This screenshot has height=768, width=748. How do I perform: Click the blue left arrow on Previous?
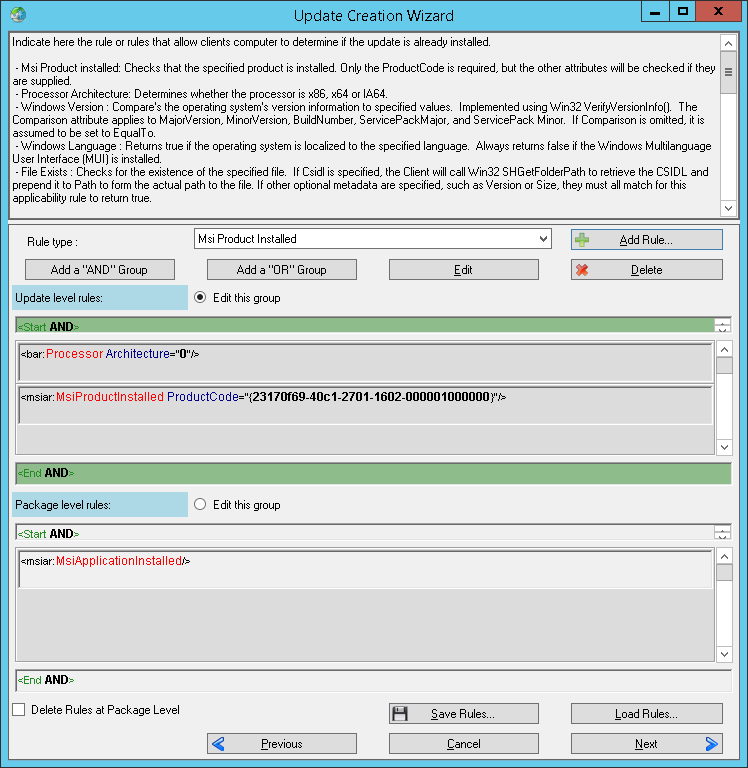[x=218, y=744]
